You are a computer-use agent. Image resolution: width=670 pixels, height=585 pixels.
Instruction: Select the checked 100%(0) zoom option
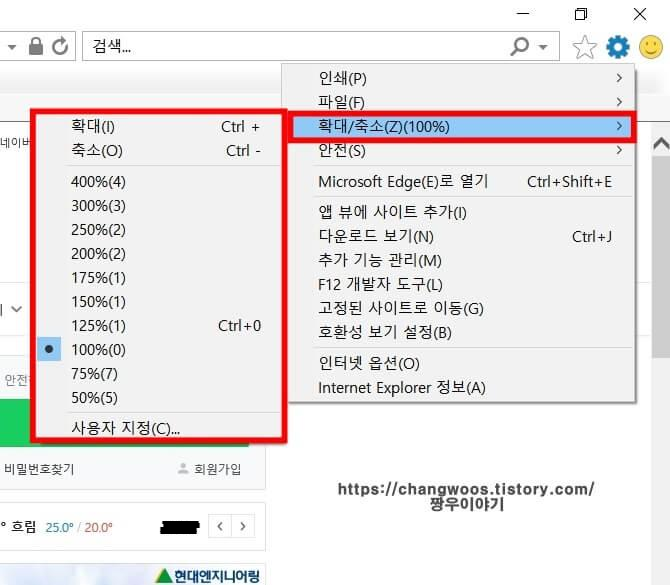tap(159, 350)
